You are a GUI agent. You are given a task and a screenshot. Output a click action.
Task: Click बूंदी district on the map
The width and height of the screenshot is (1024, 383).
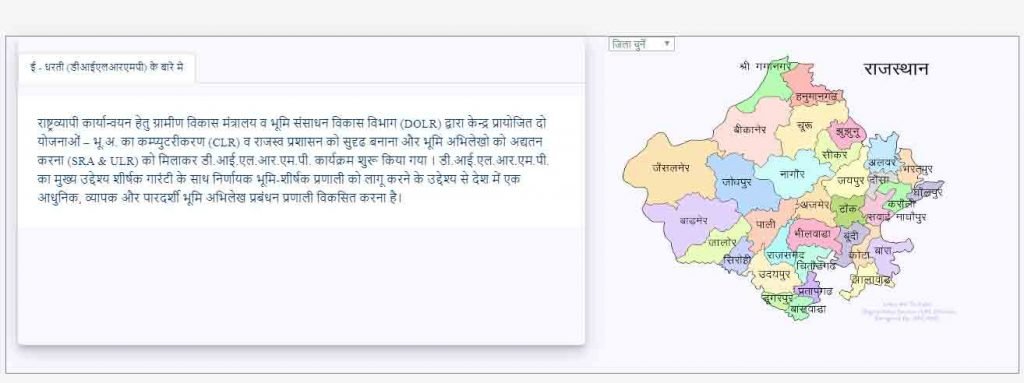851,236
